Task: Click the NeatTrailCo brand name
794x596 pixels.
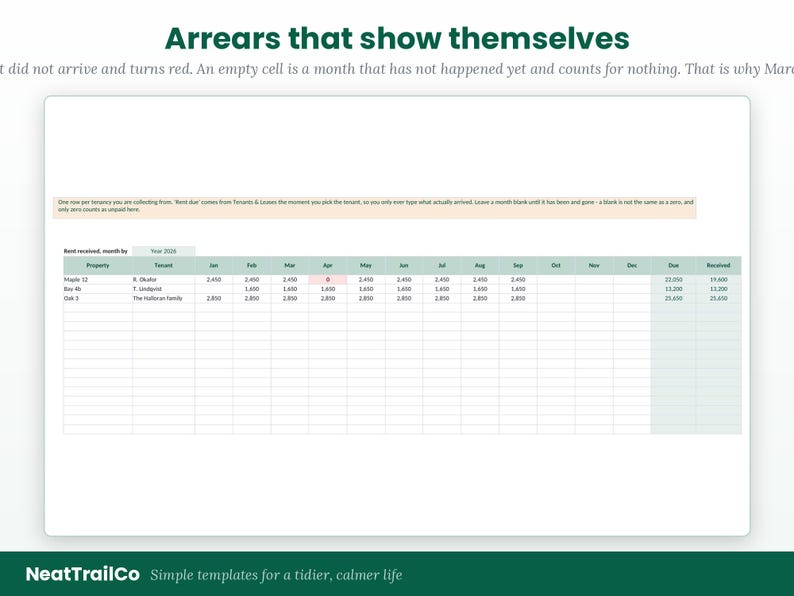Action: point(83,574)
